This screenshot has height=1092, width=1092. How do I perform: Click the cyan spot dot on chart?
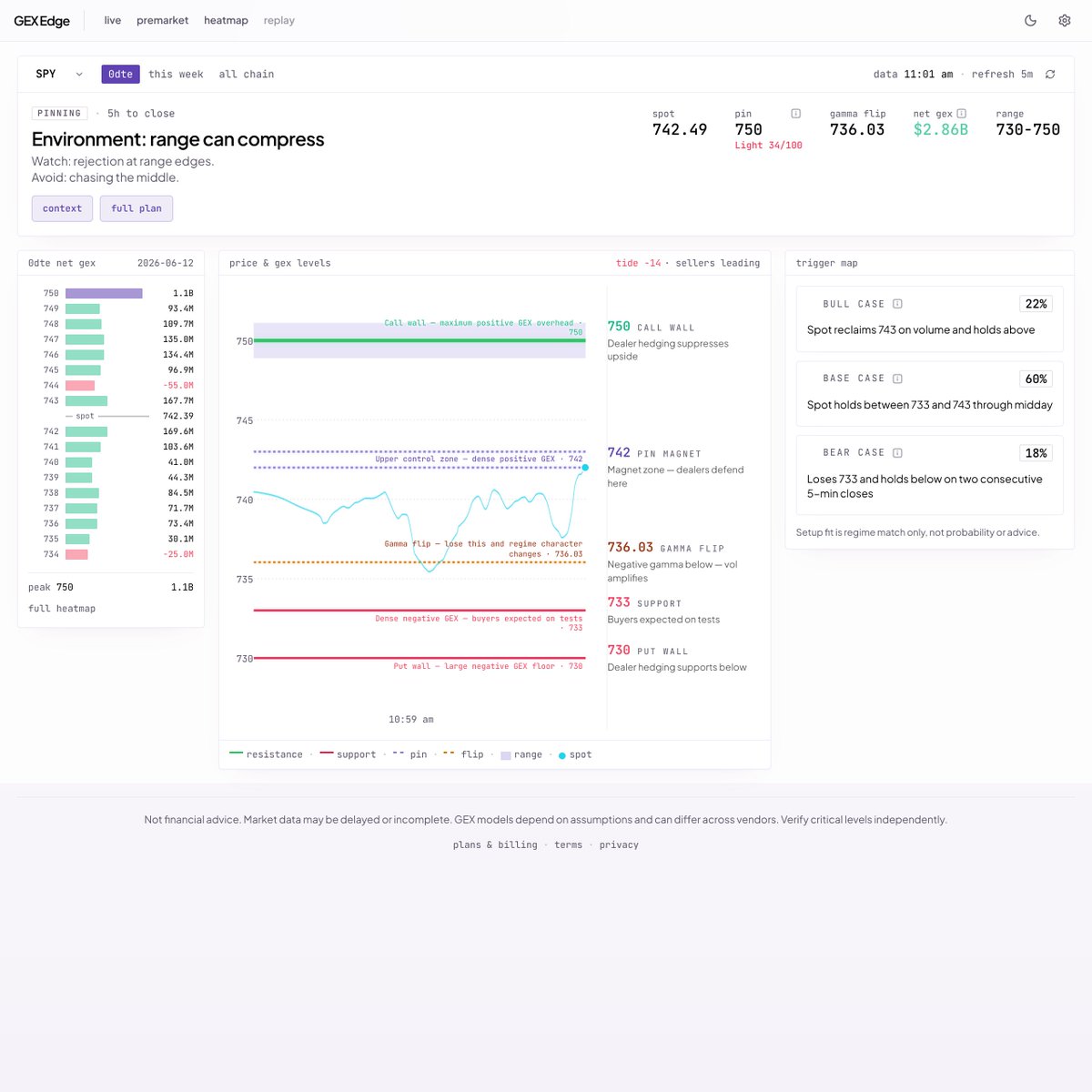point(585,468)
